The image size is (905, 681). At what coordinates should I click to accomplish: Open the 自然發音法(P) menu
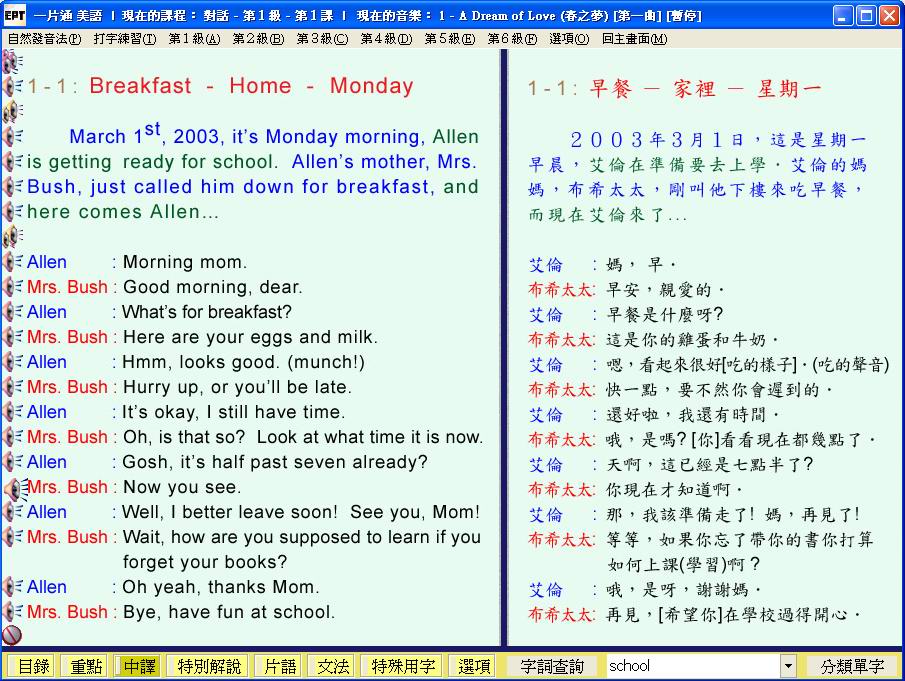coord(44,39)
